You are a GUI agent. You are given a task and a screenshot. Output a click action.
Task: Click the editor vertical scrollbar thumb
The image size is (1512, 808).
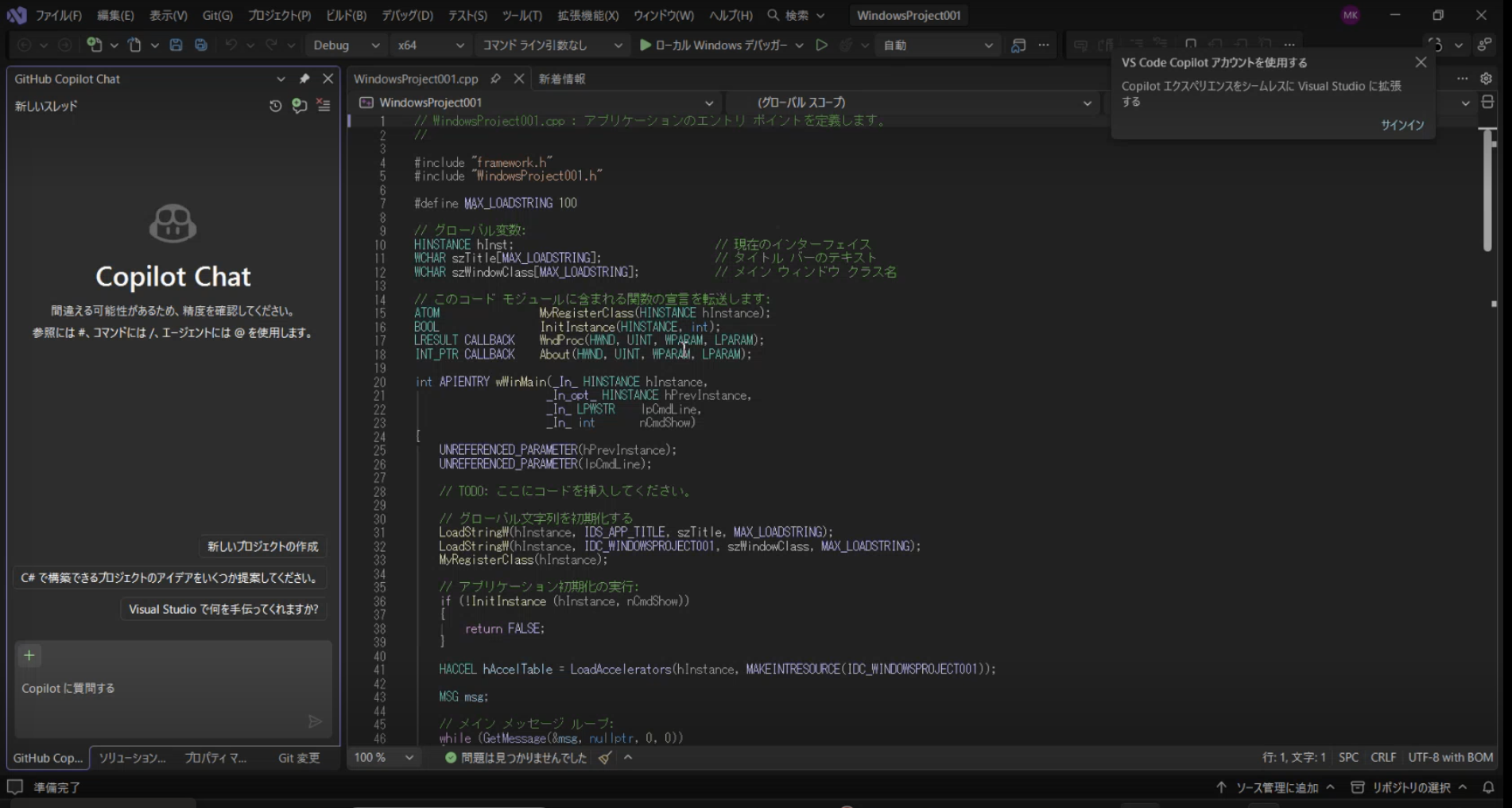click(1487, 191)
